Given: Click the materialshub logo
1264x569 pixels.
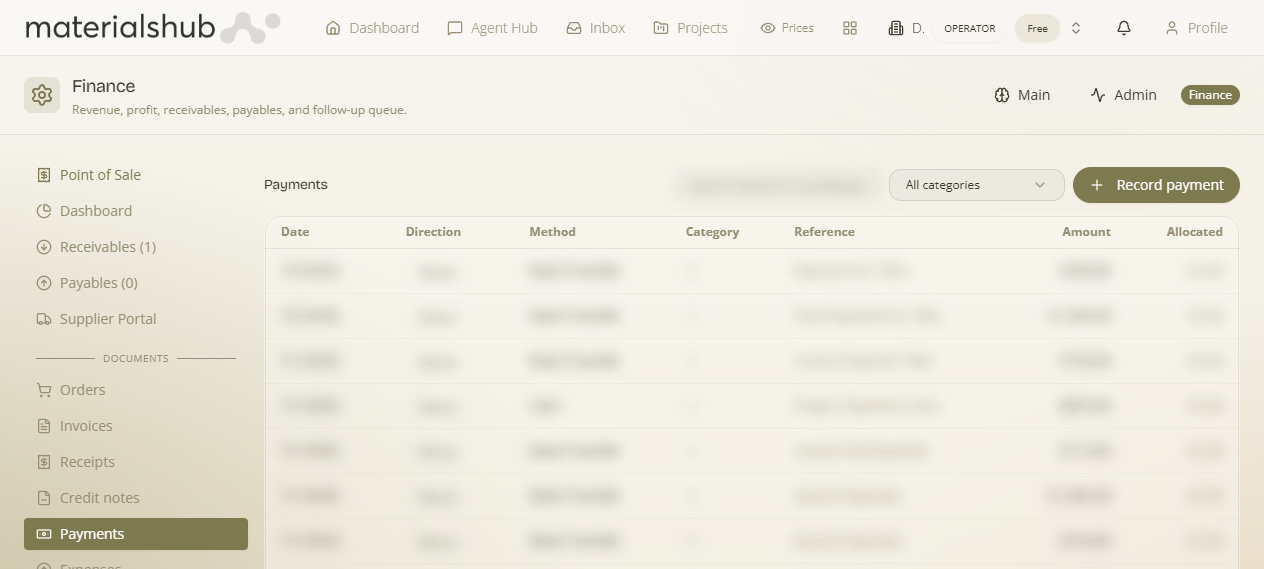Looking at the screenshot, I should pos(152,28).
